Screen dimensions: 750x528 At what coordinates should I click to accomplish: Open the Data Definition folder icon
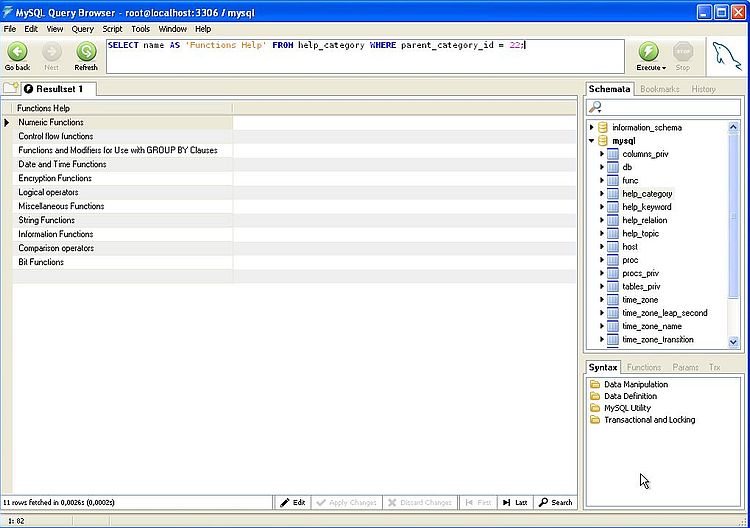click(x=595, y=396)
